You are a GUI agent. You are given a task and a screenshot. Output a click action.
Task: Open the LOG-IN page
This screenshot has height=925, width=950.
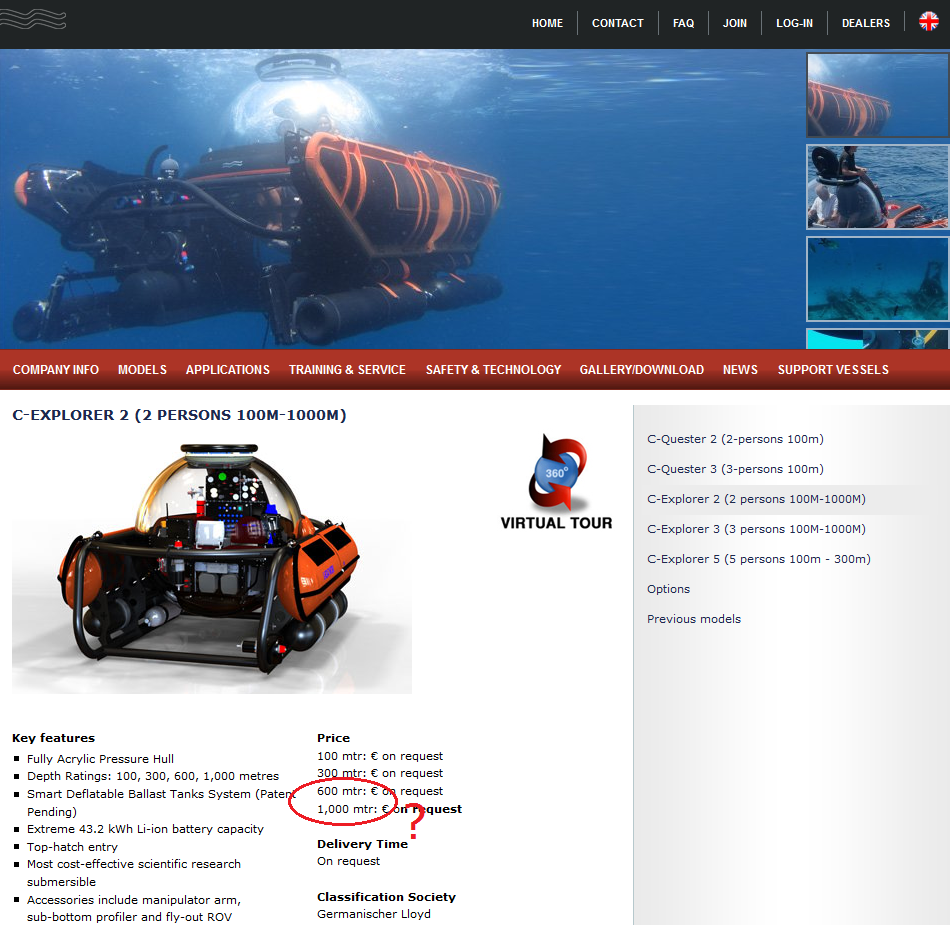tap(794, 23)
